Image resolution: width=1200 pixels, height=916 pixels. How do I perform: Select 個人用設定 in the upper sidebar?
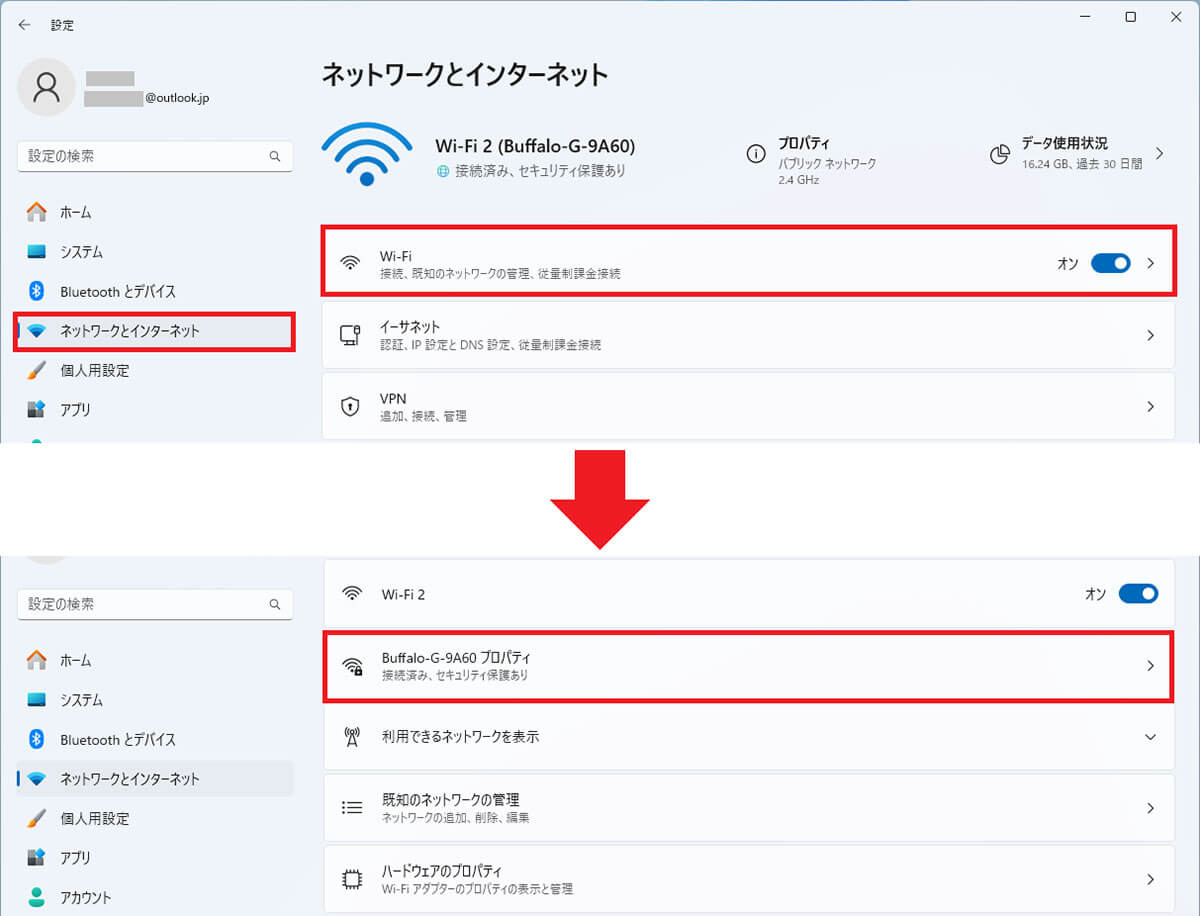[x=155, y=370]
